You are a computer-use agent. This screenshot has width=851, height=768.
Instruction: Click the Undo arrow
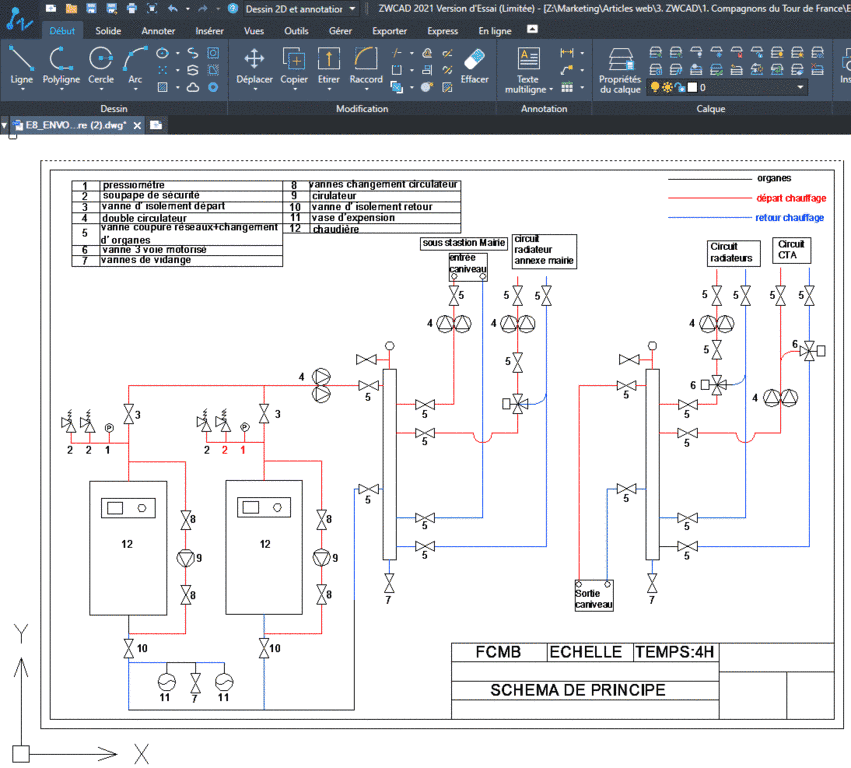[x=173, y=8]
